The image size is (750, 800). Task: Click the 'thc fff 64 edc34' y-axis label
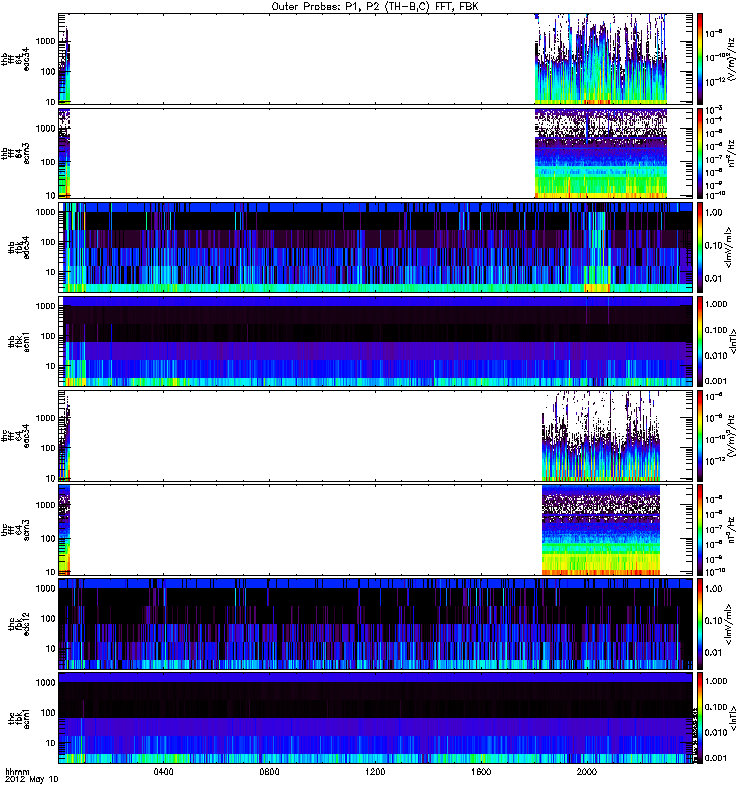[x=16, y=436]
